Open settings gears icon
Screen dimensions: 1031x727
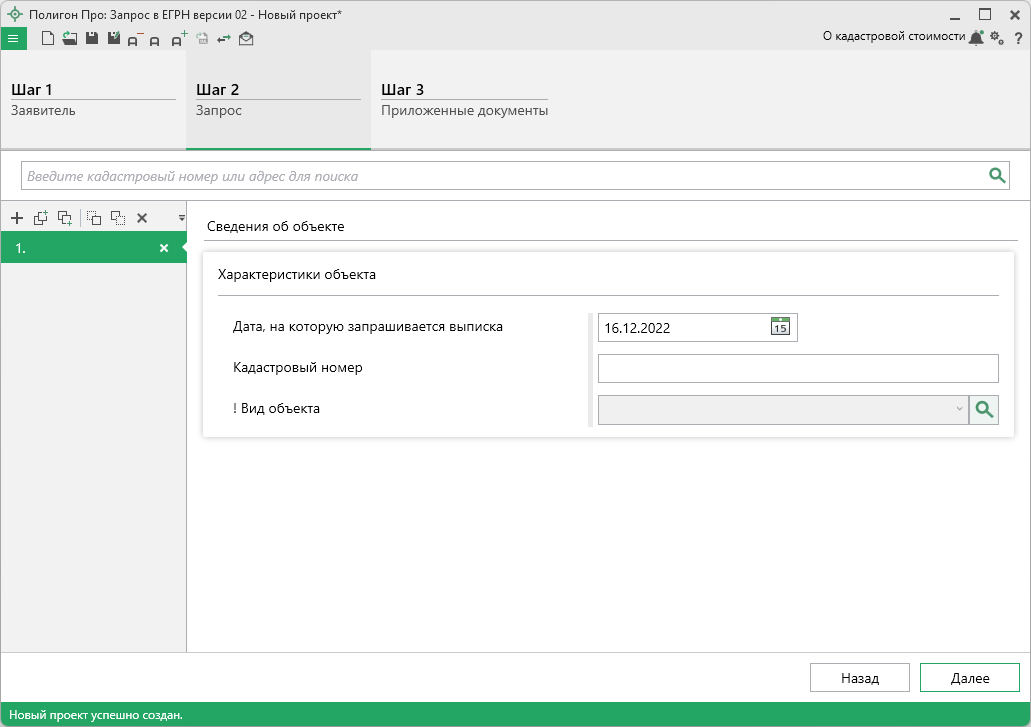[x=996, y=38]
